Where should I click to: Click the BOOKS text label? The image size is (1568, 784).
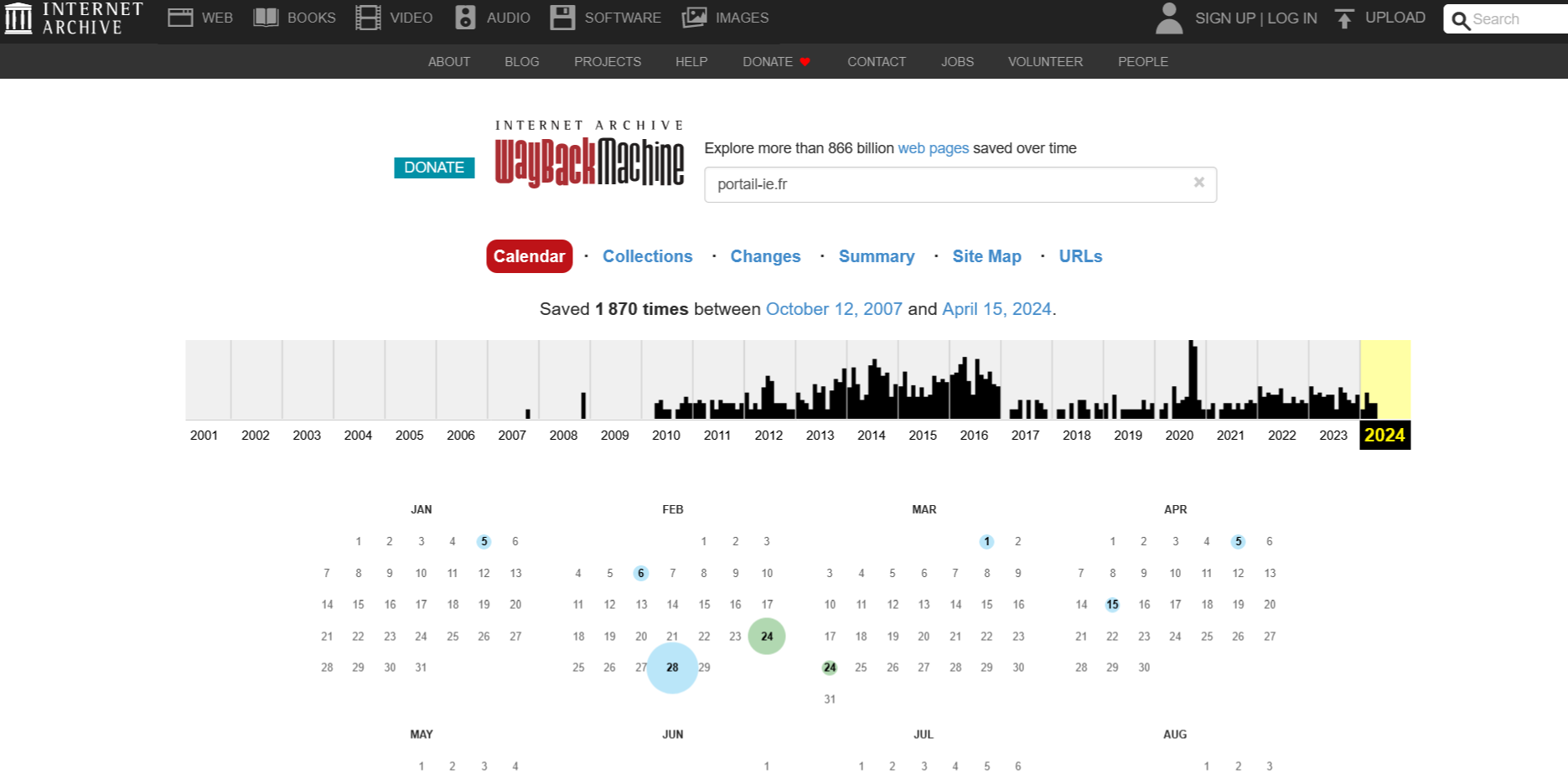[x=312, y=18]
